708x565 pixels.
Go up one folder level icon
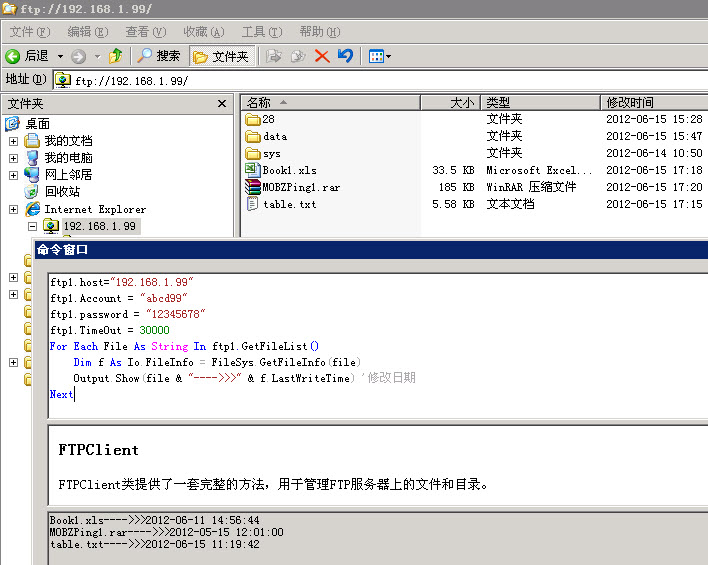click(116, 56)
